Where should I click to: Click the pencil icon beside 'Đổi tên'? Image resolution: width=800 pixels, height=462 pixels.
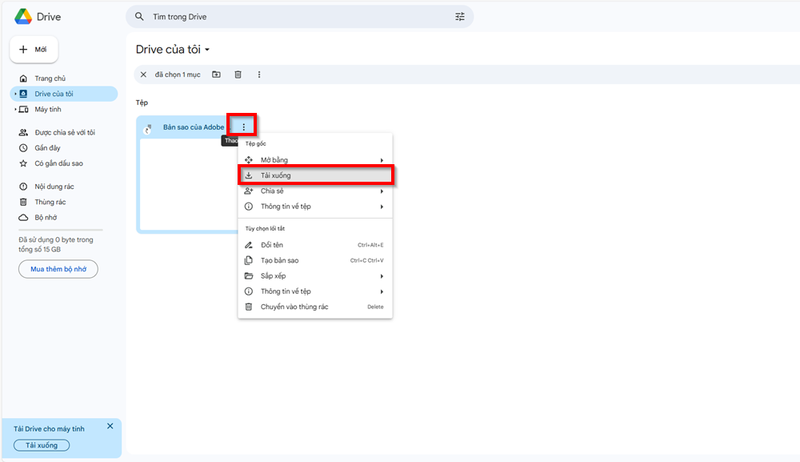pyautogui.click(x=248, y=245)
